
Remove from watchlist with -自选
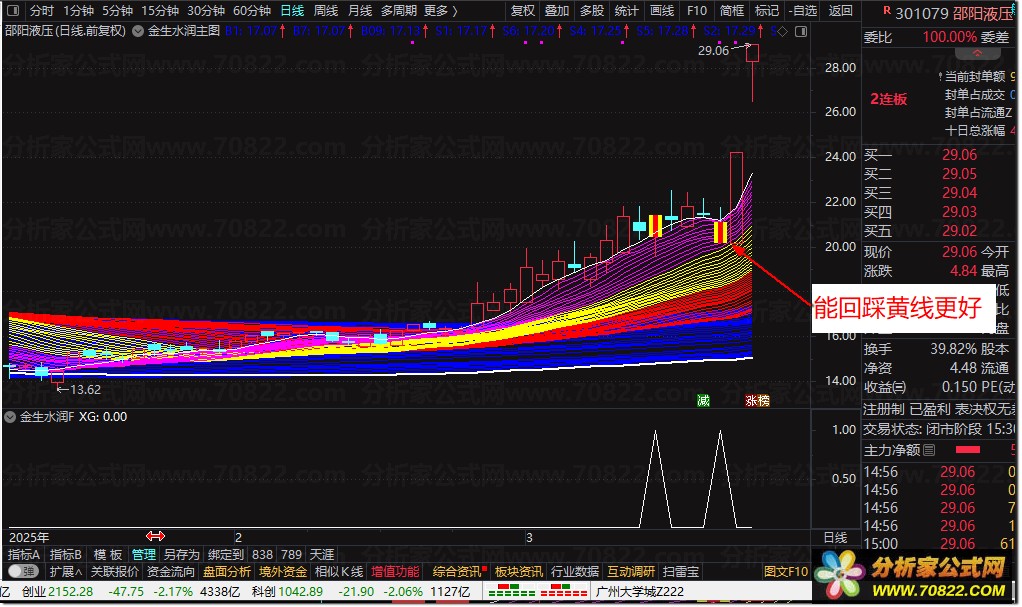coord(802,10)
